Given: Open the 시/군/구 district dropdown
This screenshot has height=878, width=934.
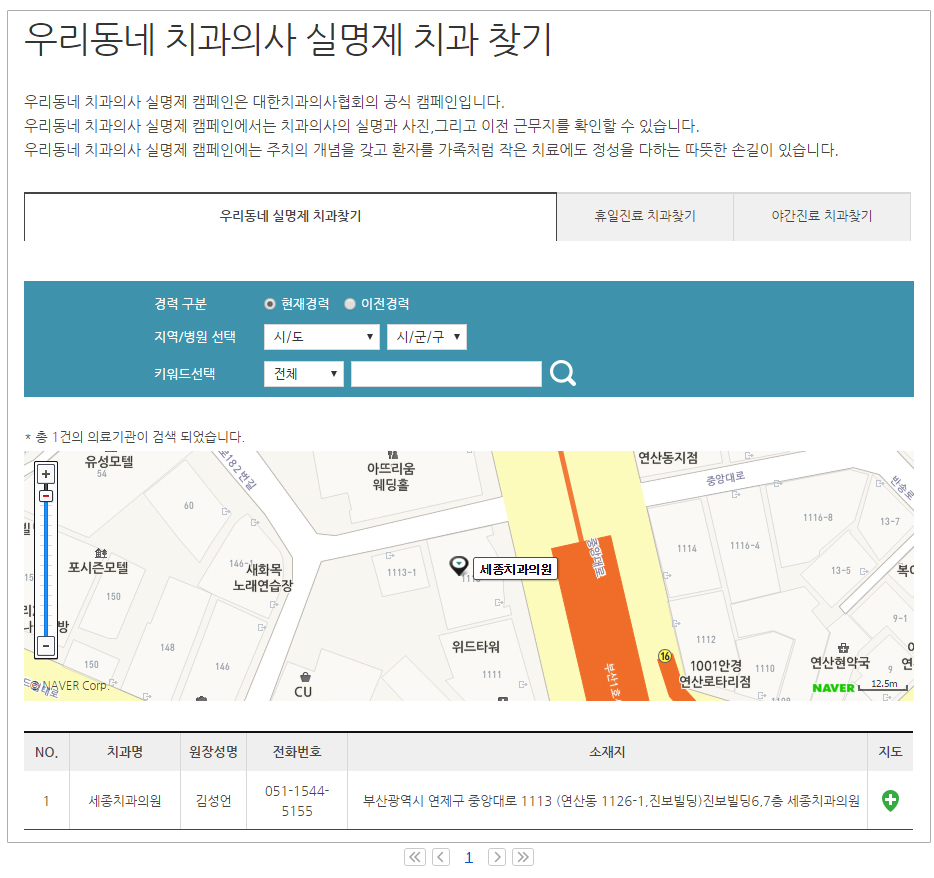Looking at the screenshot, I should [426, 337].
